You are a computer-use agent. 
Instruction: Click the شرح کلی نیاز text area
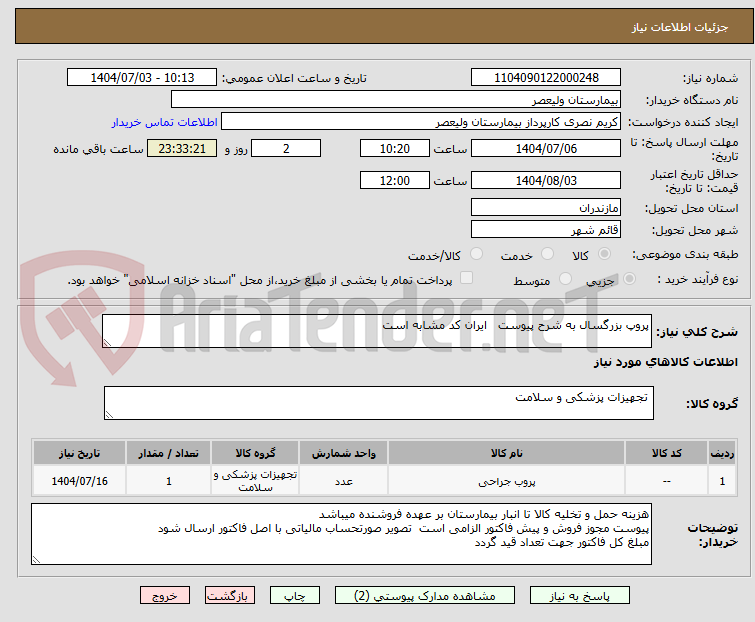pyautogui.click(x=377, y=331)
